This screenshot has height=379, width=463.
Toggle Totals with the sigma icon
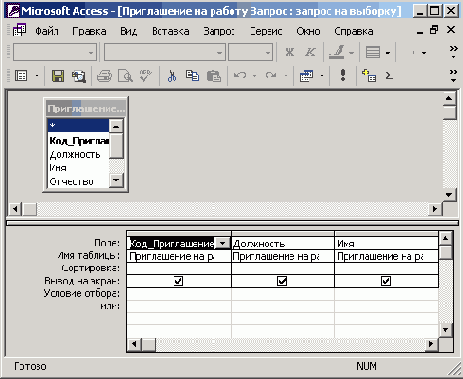click(389, 76)
